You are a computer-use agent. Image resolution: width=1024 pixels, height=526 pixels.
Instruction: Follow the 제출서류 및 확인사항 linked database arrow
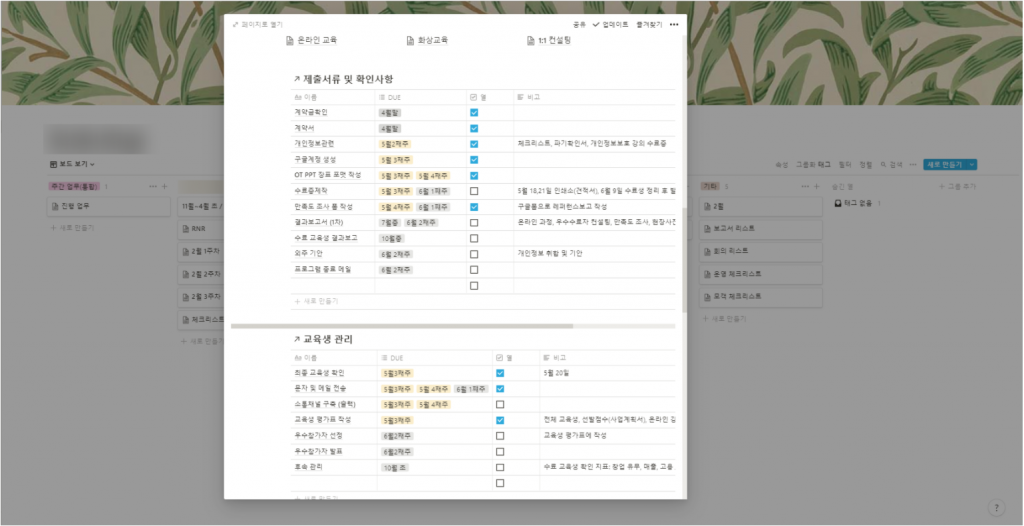point(297,79)
